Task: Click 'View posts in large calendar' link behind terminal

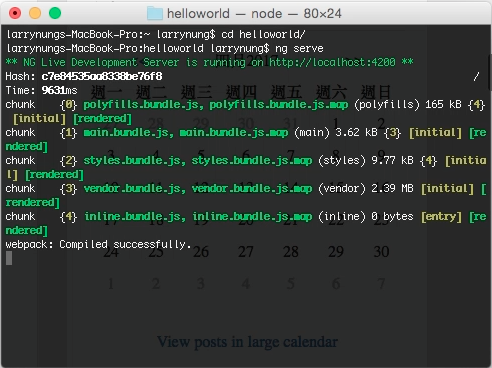Action: [247, 342]
